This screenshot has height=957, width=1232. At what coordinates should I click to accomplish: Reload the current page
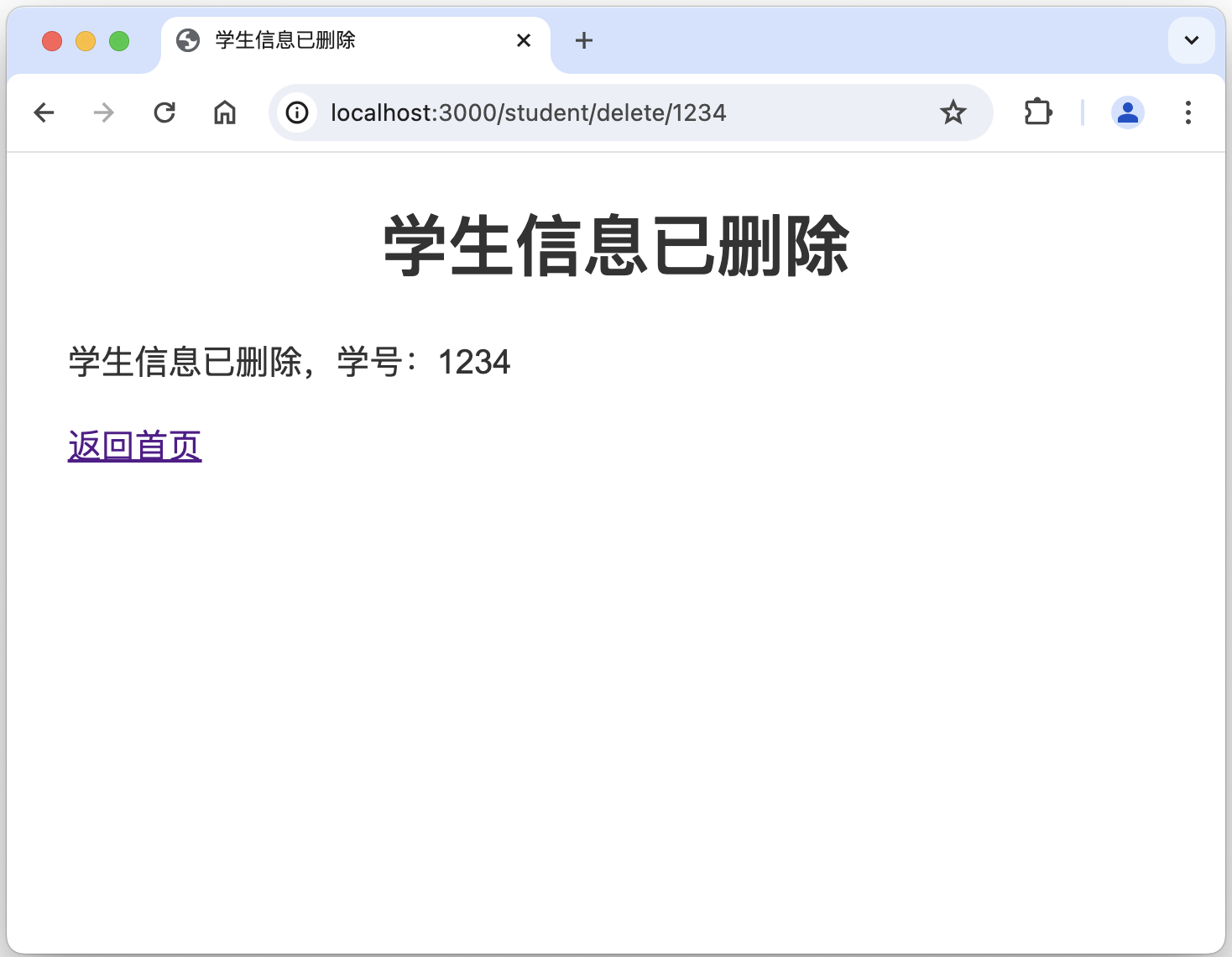pos(164,112)
